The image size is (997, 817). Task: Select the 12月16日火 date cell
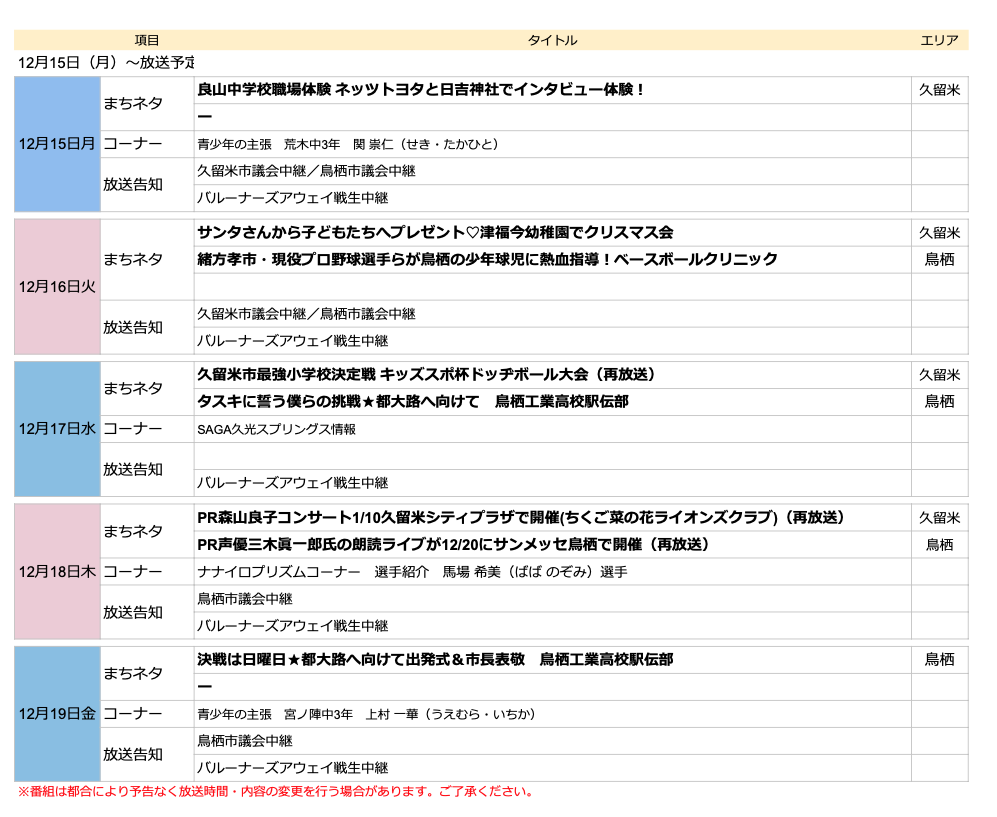(57, 287)
